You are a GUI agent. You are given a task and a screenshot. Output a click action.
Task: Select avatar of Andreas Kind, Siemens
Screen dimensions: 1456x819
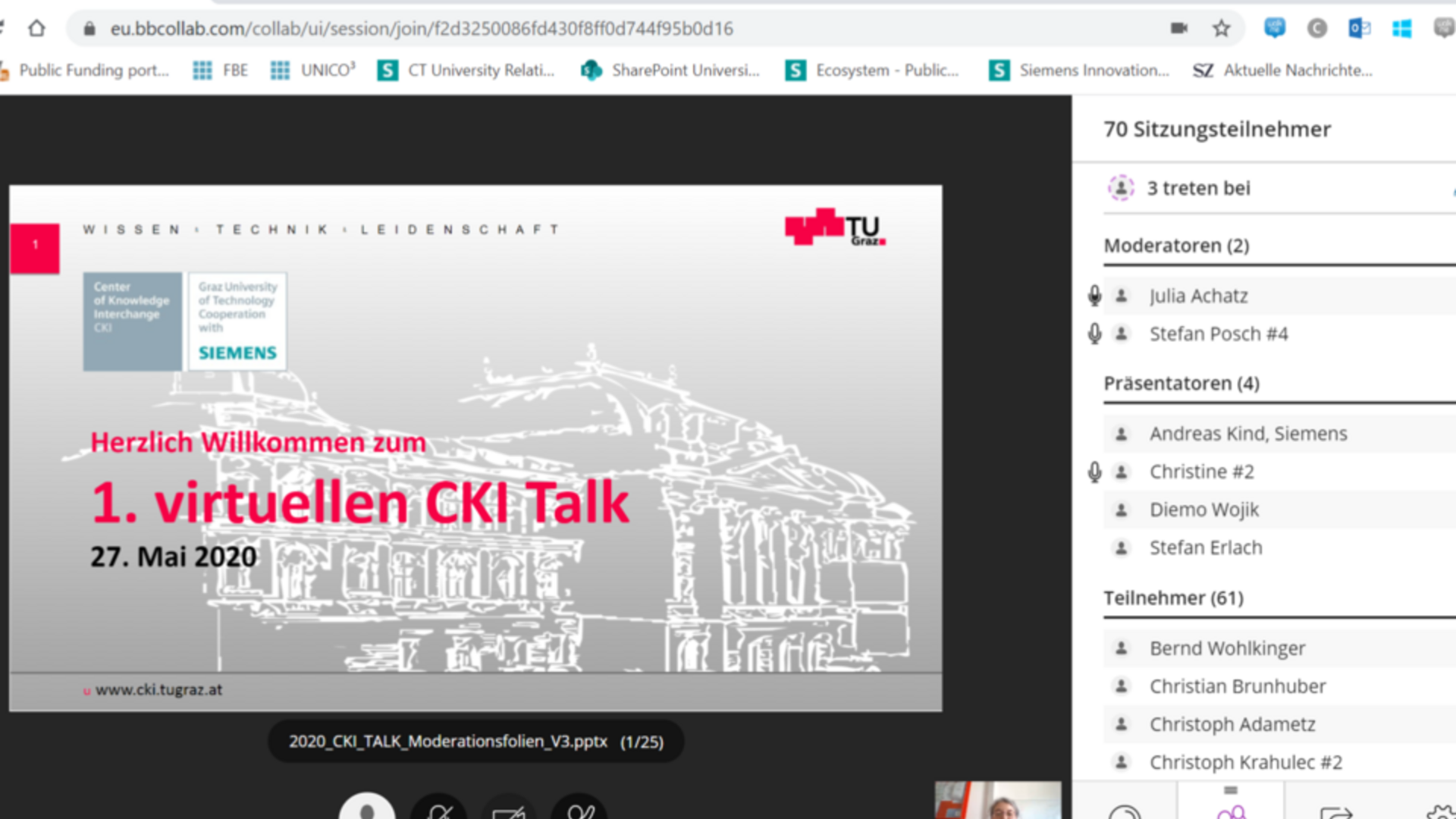1122,434
